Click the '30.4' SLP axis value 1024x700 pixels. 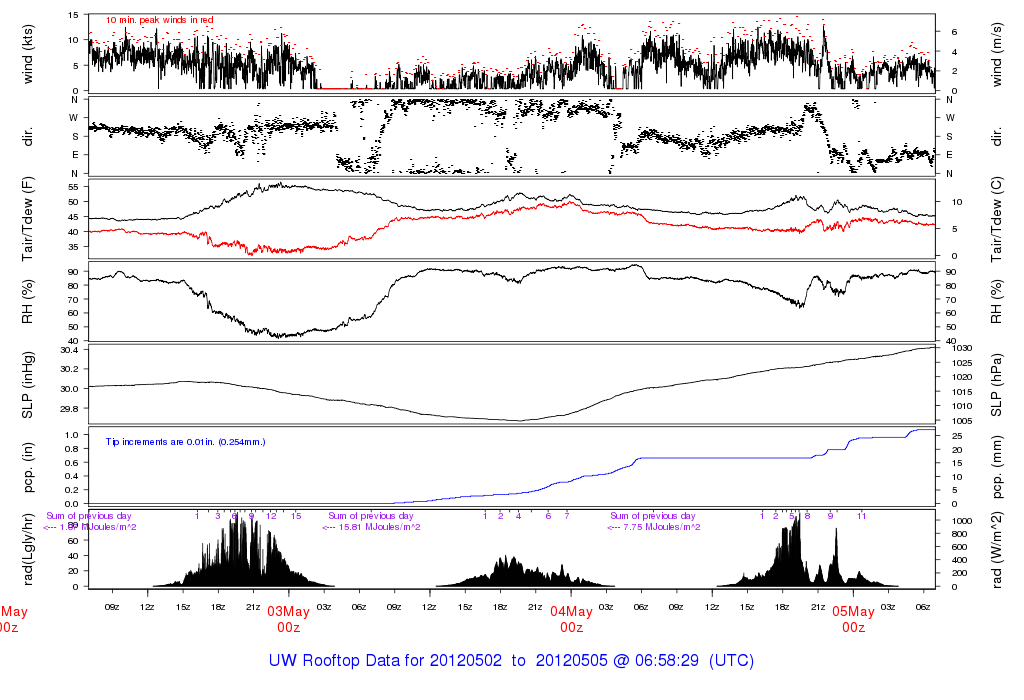(x=69, y=350)
